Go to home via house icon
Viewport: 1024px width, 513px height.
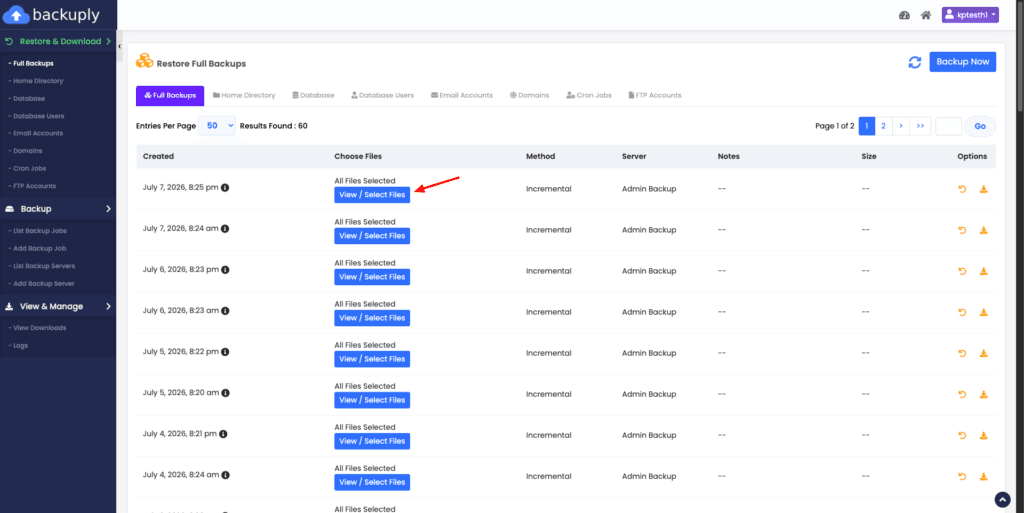(x=925, y=15)
